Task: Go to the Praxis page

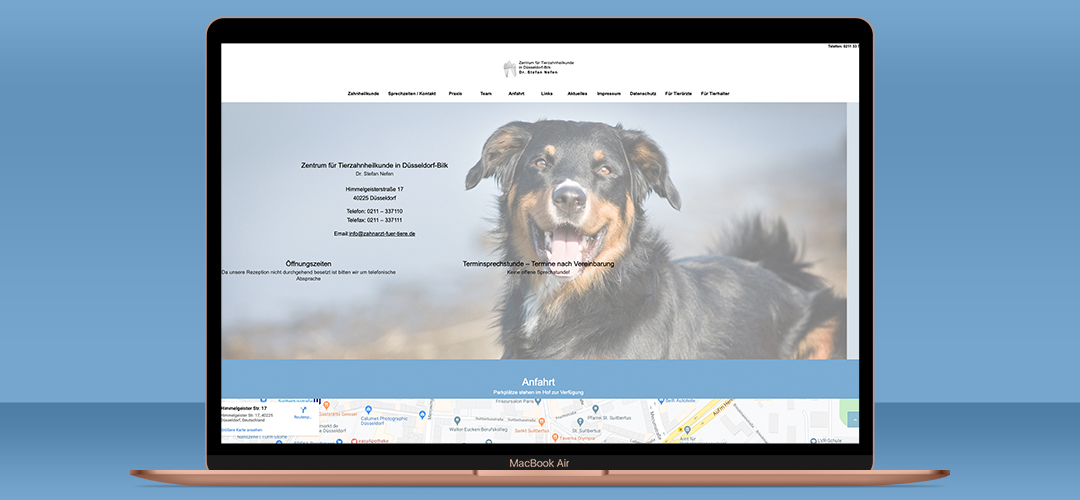Action: (x=455, y=93)
